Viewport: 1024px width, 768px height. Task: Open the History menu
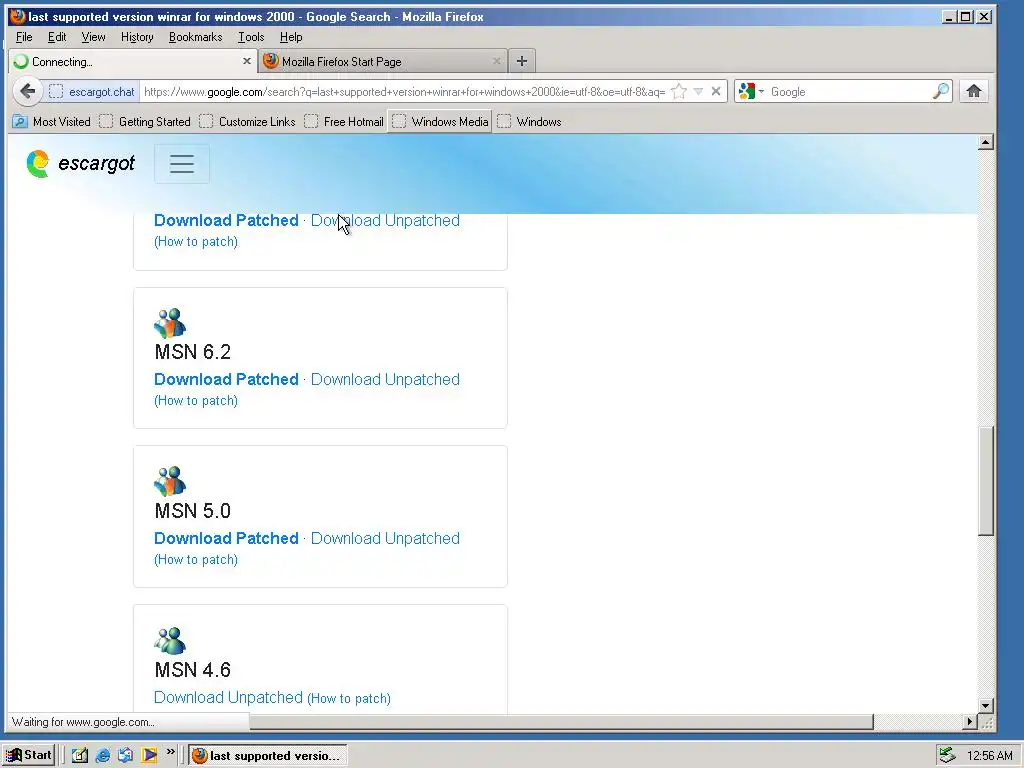(x=137, y=37)
